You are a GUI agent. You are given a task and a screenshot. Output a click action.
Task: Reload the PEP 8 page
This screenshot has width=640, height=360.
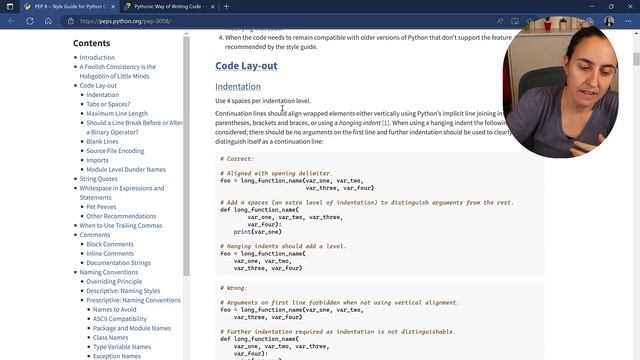(x=30, y=21)
